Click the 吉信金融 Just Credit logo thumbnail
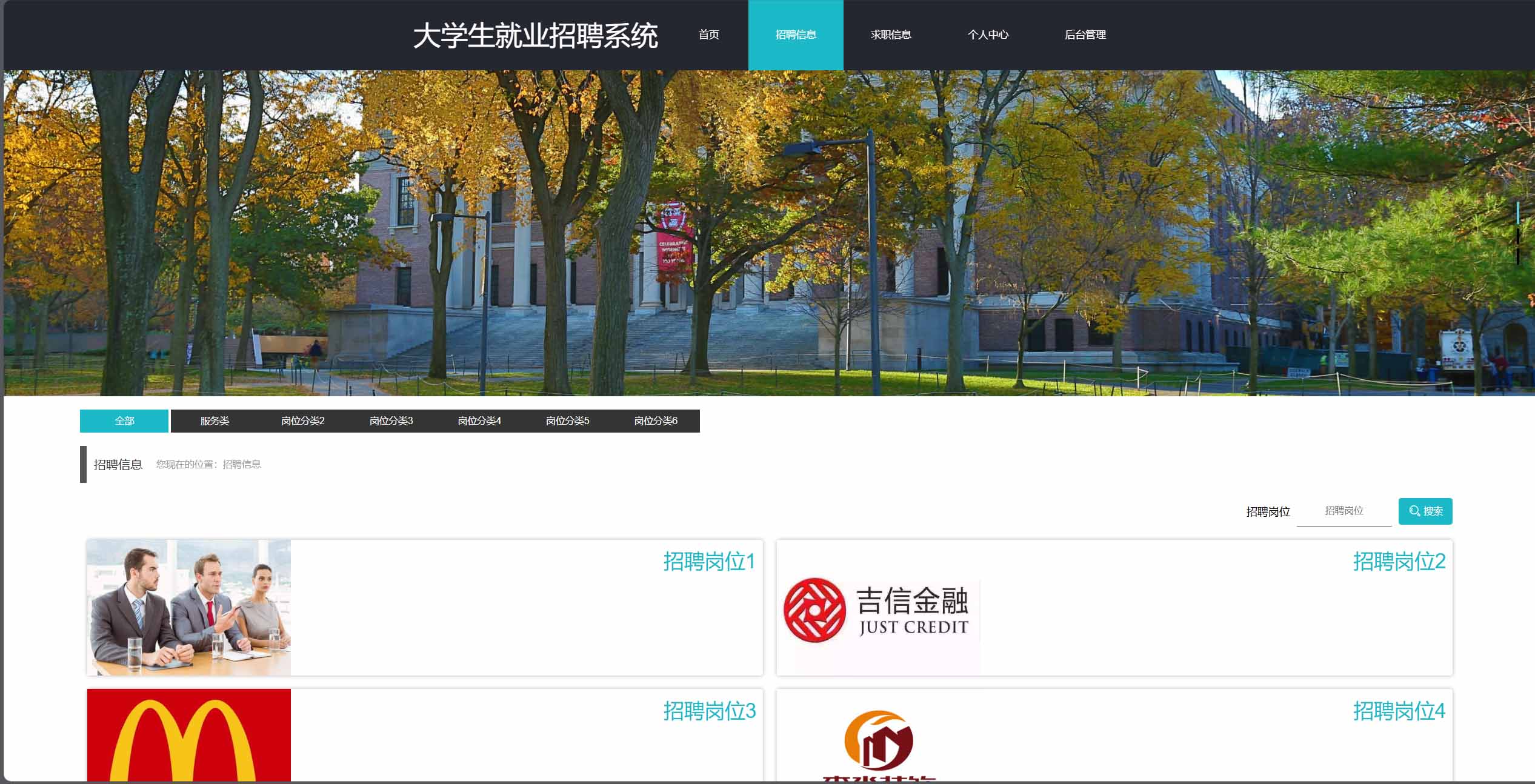The image size is (1535, 784). pyautogui.click(x=879, y=608)
